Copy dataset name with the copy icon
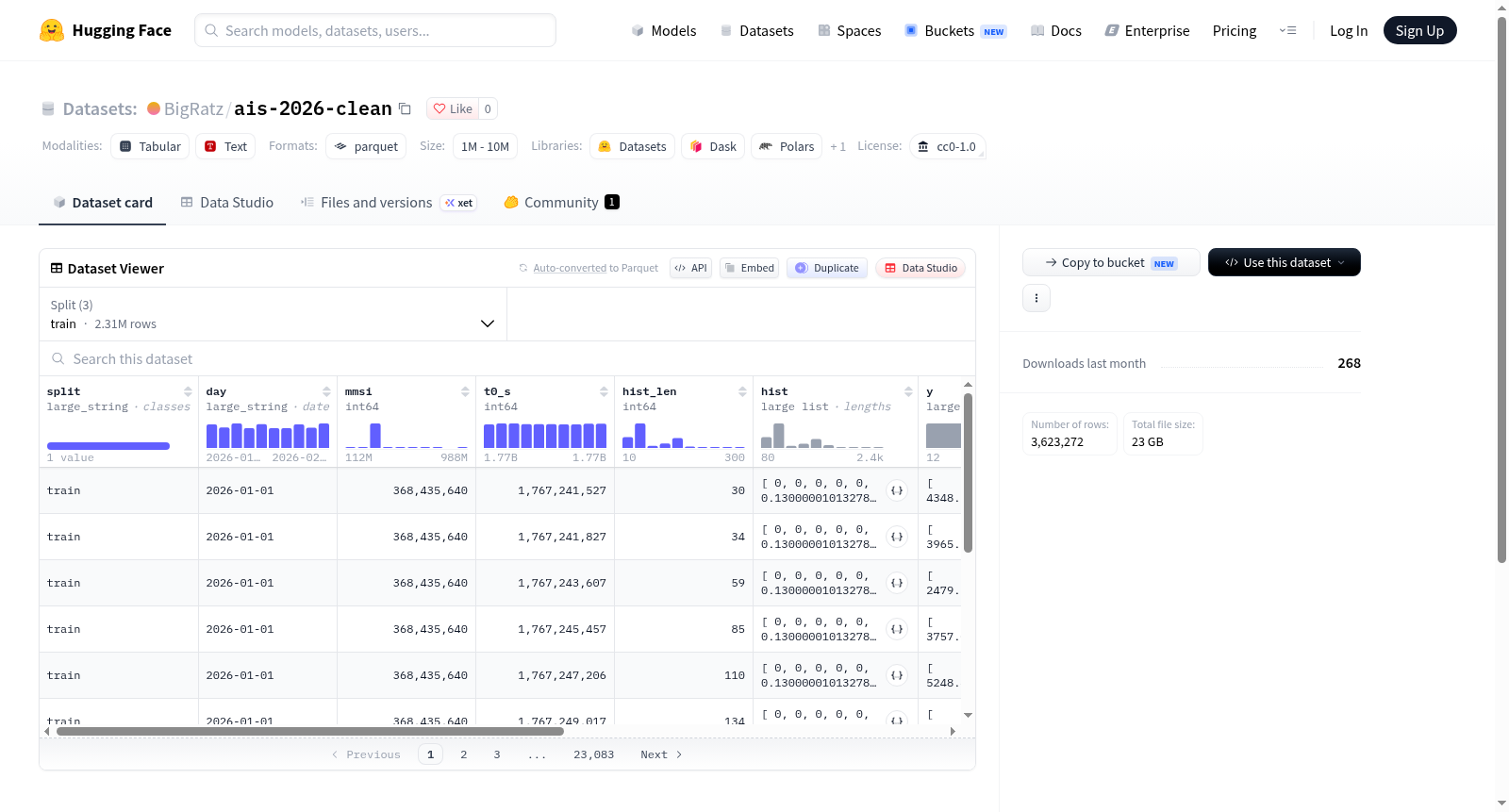The image size is (1509, 812). tap(405, 108)
